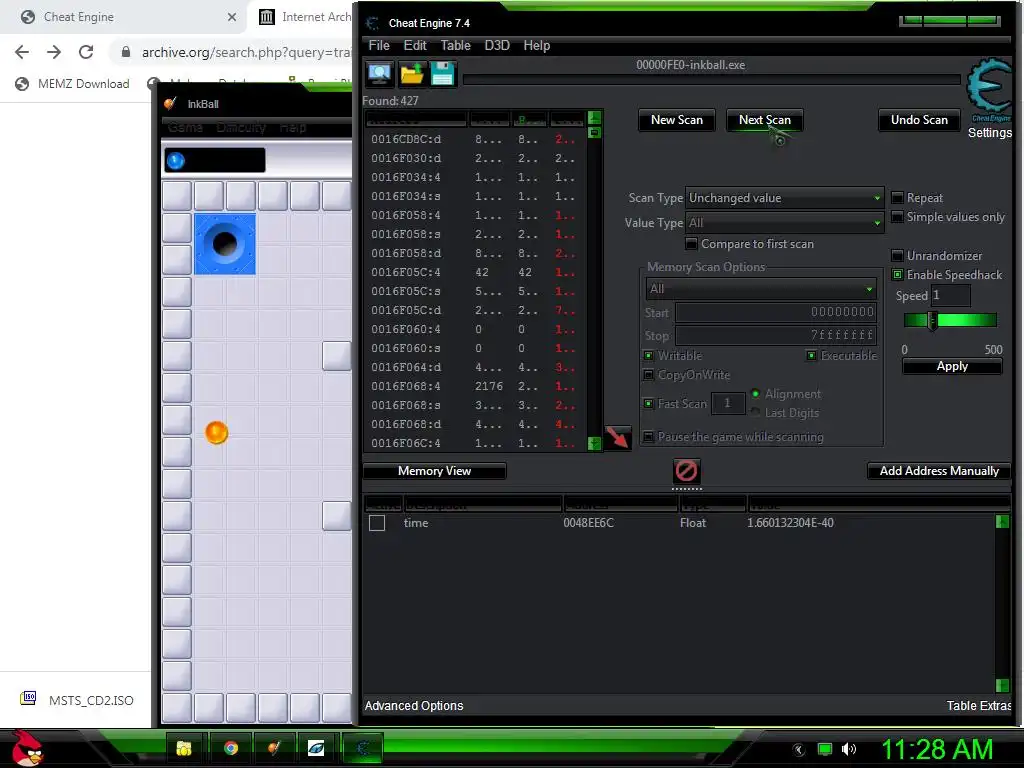Click the blue ball in InkBall queue
Screen dimensions: 1024x768
[175, 161]
